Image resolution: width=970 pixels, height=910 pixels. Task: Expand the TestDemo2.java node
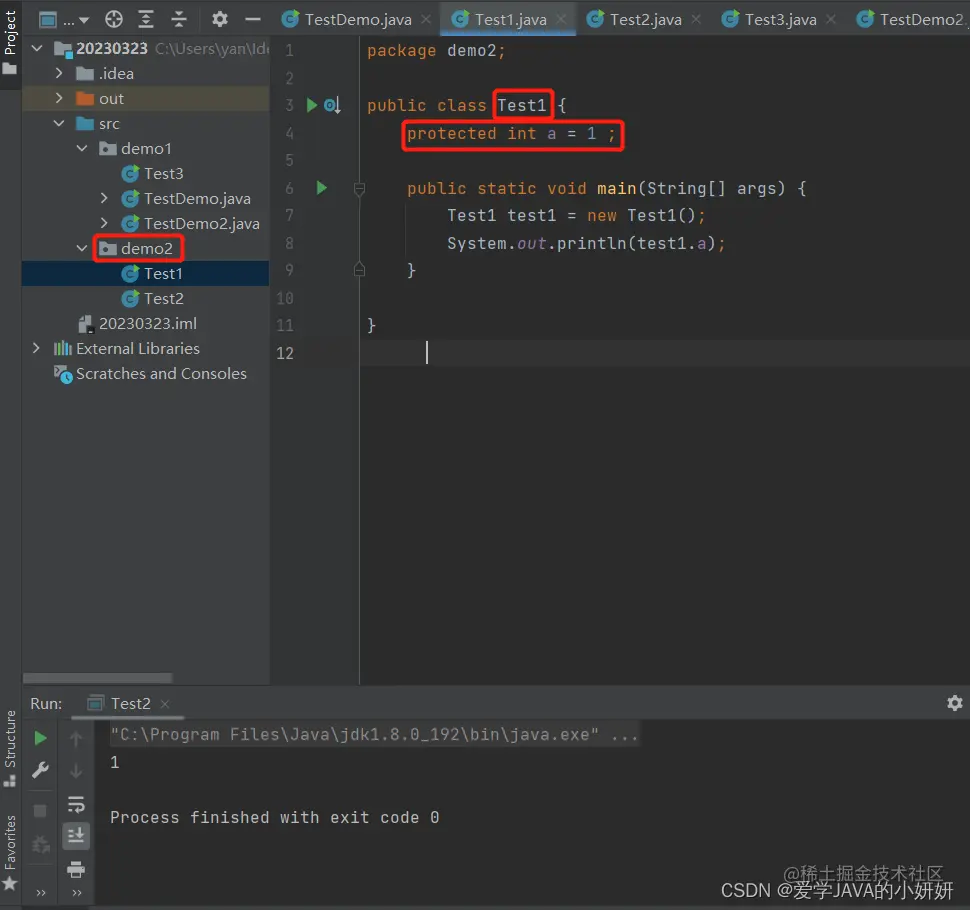104,223
